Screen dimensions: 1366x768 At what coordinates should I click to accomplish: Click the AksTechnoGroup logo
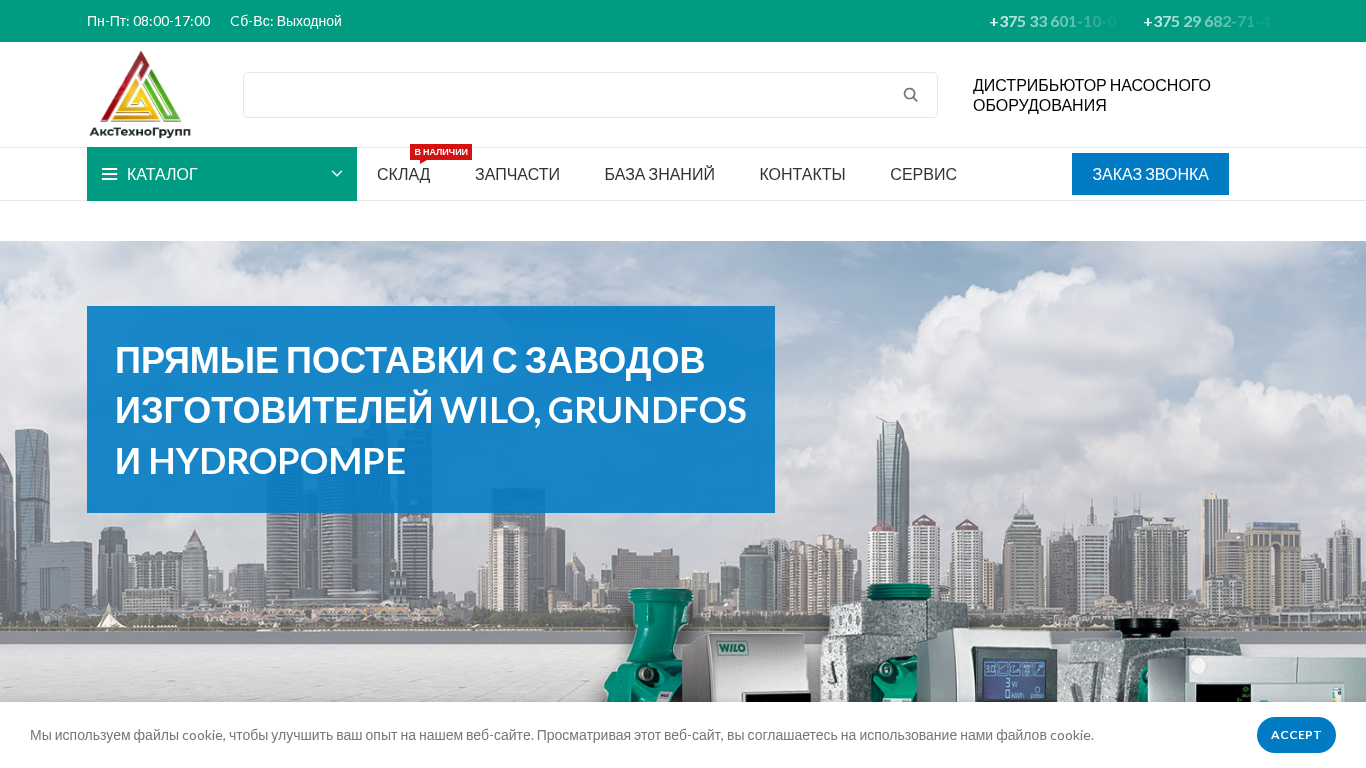point(140,94)
